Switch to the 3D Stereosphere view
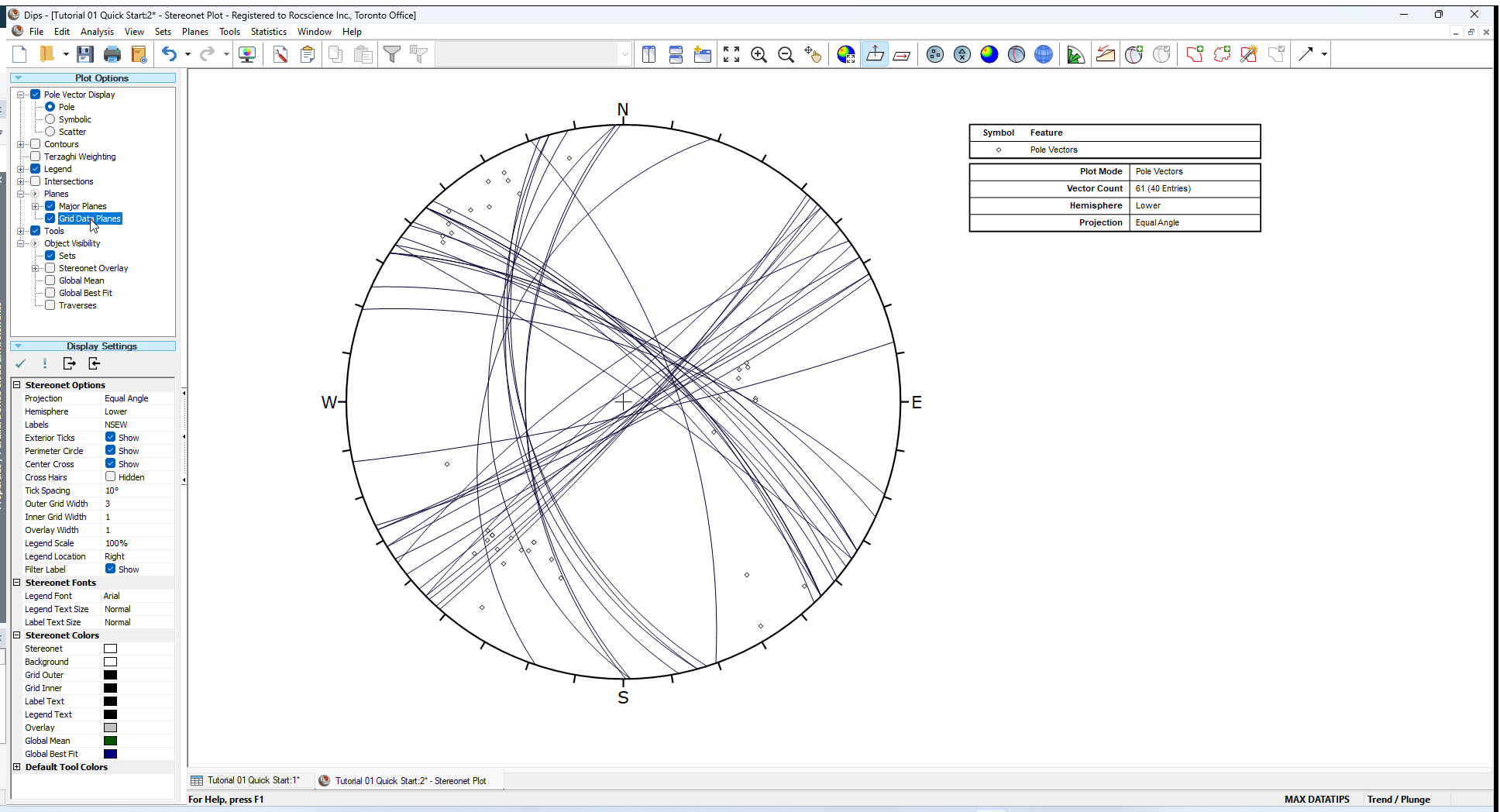 1044,54
